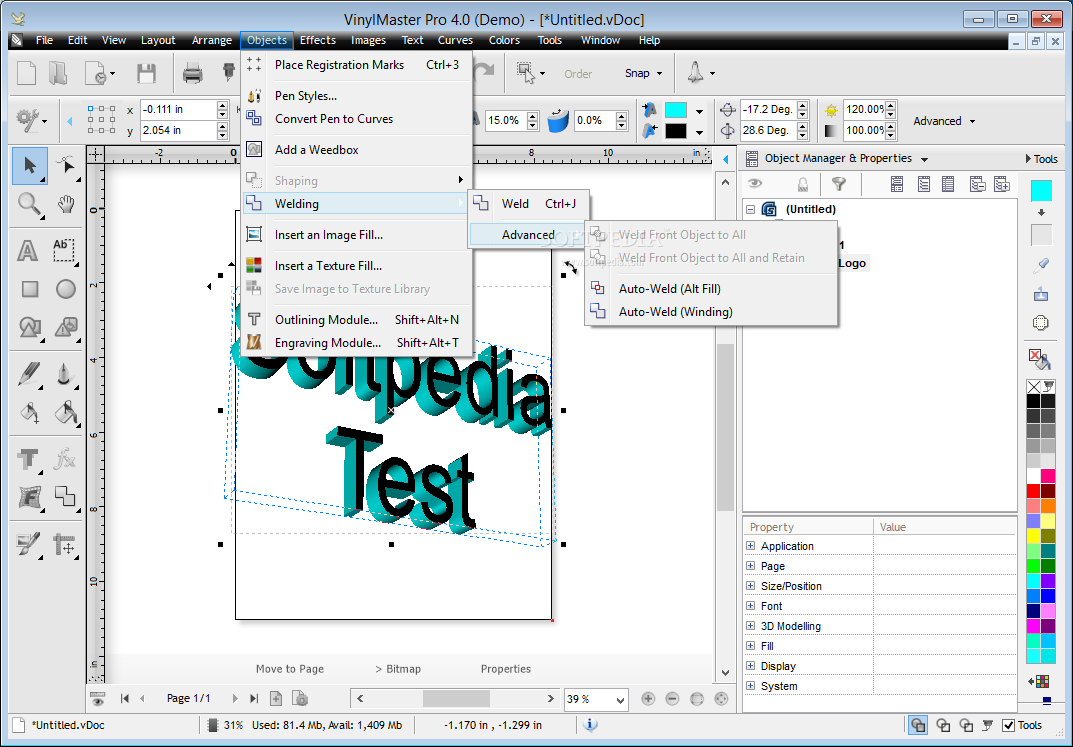Click the New document icon
1073x747 pixels.
click(26, 73)
